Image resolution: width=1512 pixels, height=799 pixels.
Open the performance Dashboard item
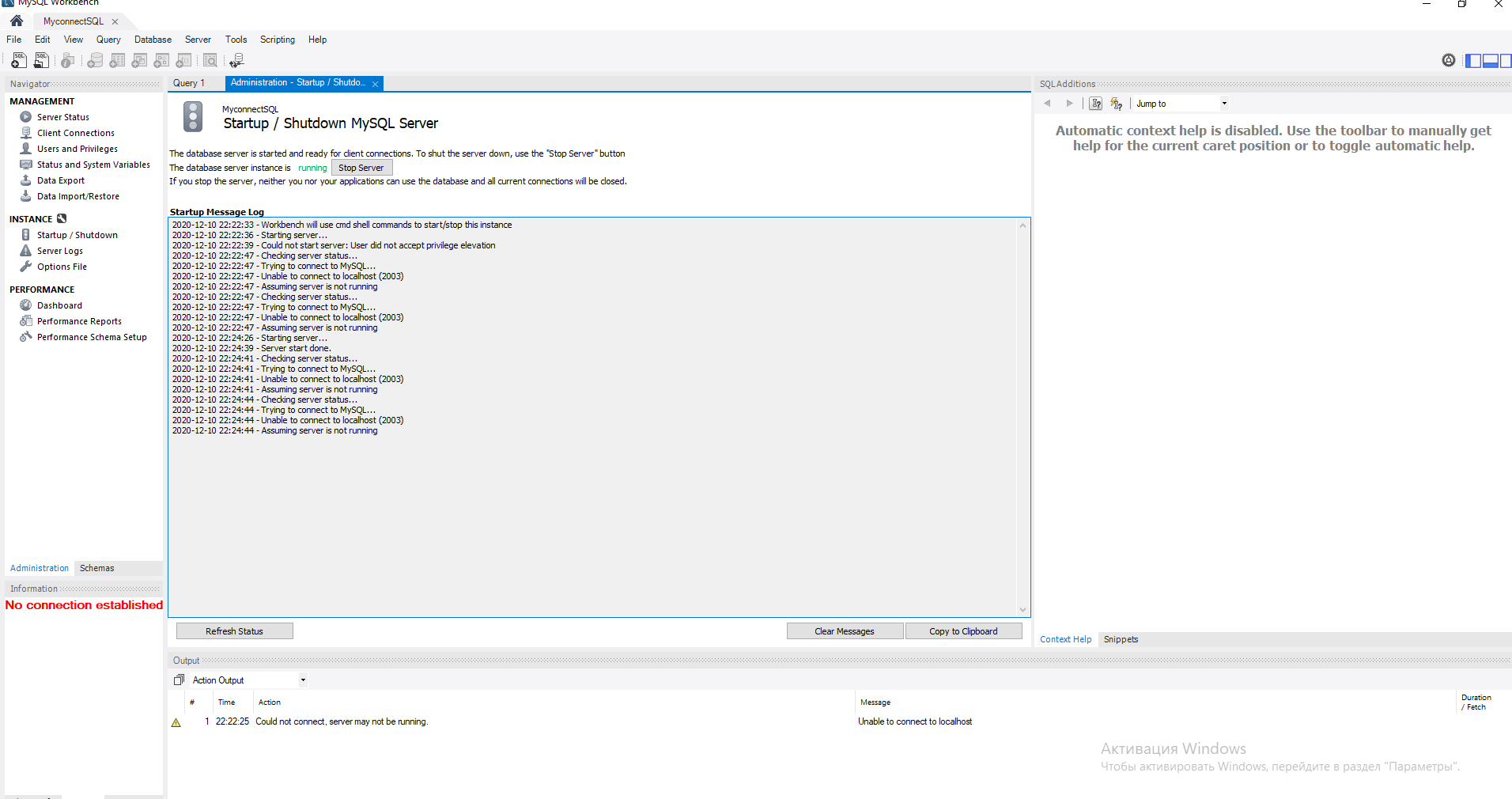(59, 305)
